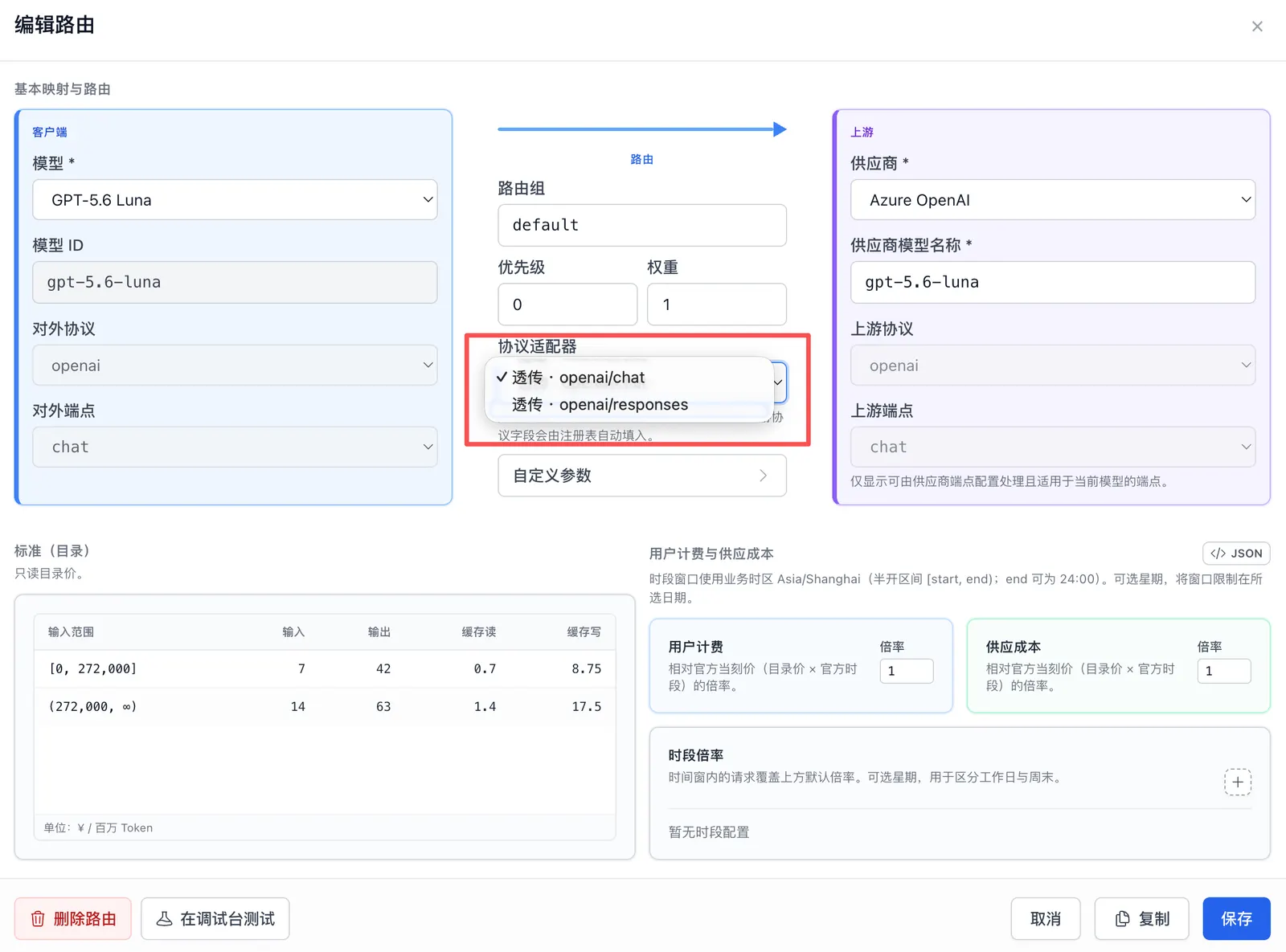1286x952 pixels.
Task: Click the 取消 button
Action: point(1046,918)
